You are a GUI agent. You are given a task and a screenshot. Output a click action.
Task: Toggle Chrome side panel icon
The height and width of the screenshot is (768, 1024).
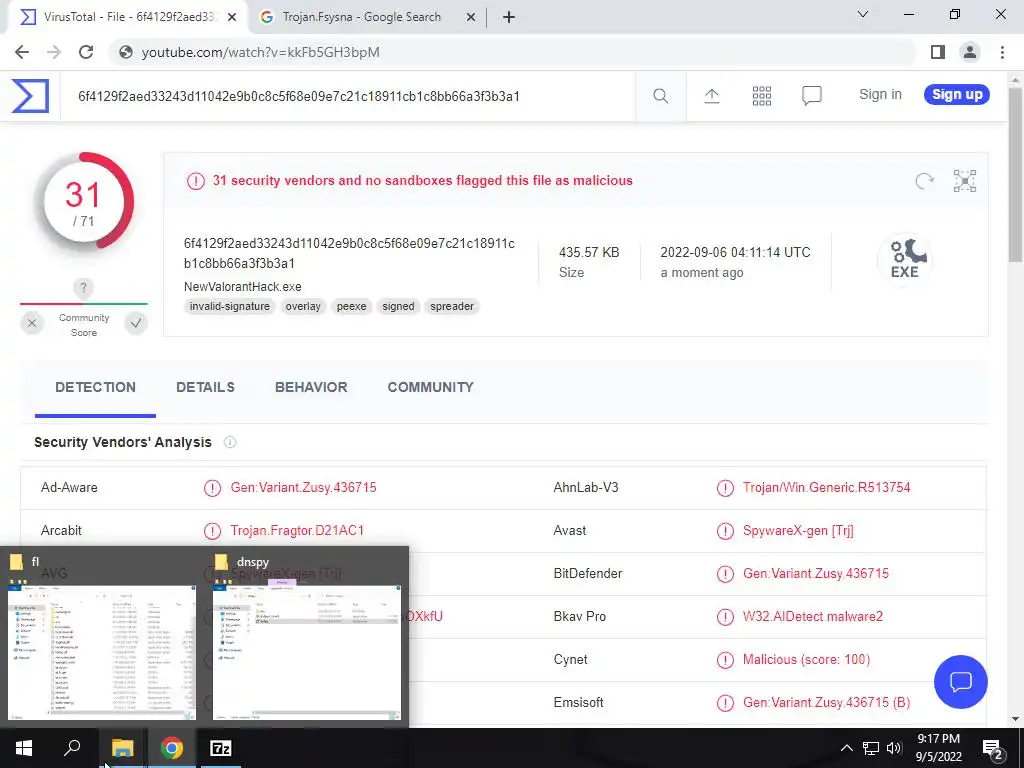pyautogui.click(x=938, y=52)
